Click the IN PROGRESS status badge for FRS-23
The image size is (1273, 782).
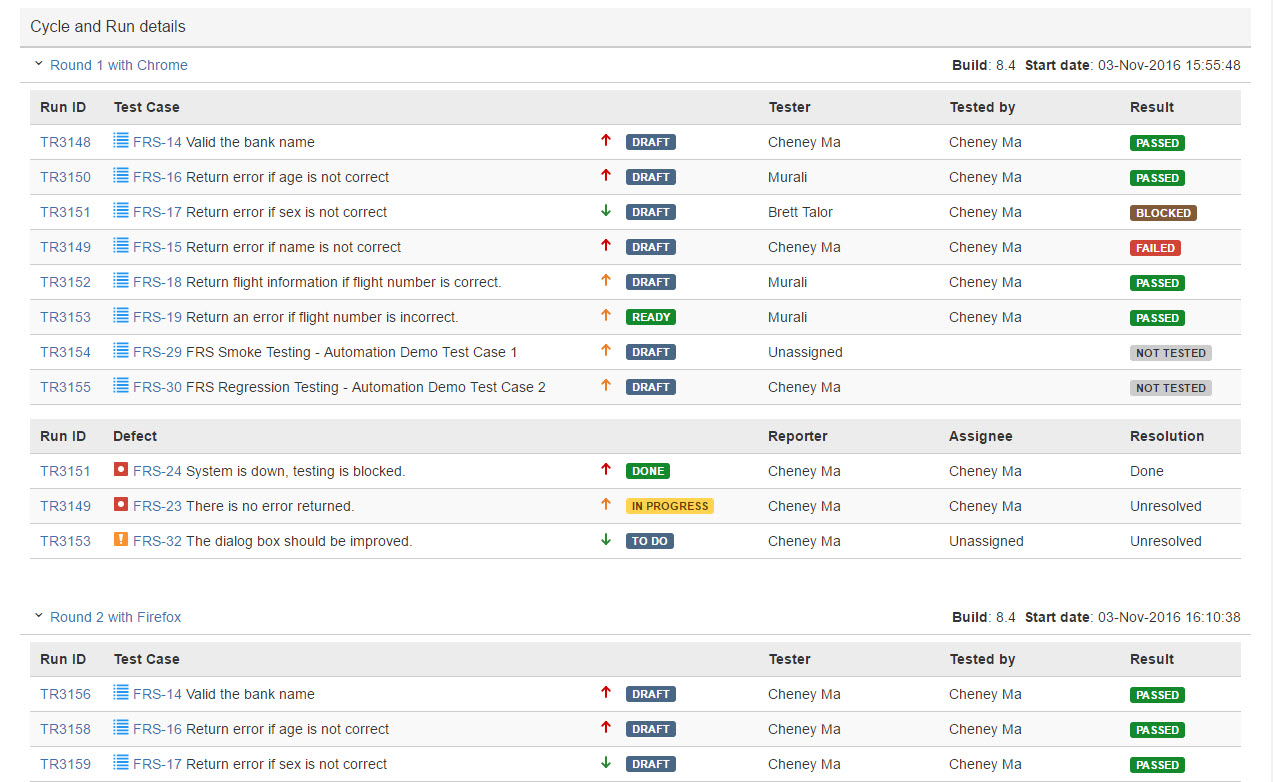point(670,506)
